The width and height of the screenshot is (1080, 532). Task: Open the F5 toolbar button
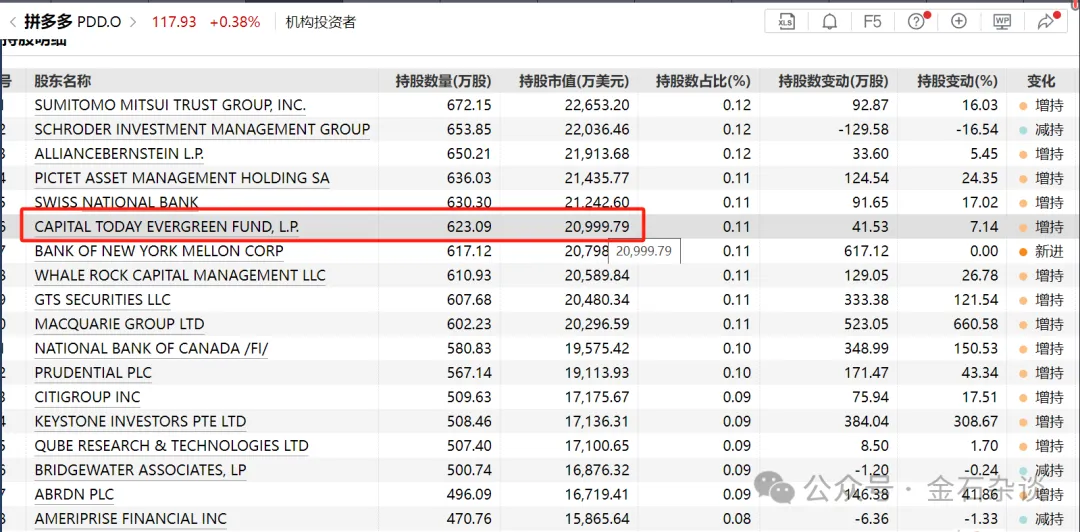(x=872, y=21)
